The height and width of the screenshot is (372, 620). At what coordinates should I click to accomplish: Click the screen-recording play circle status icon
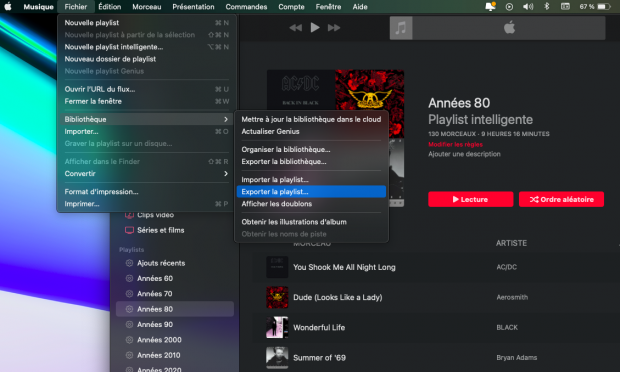click(509, 6)
